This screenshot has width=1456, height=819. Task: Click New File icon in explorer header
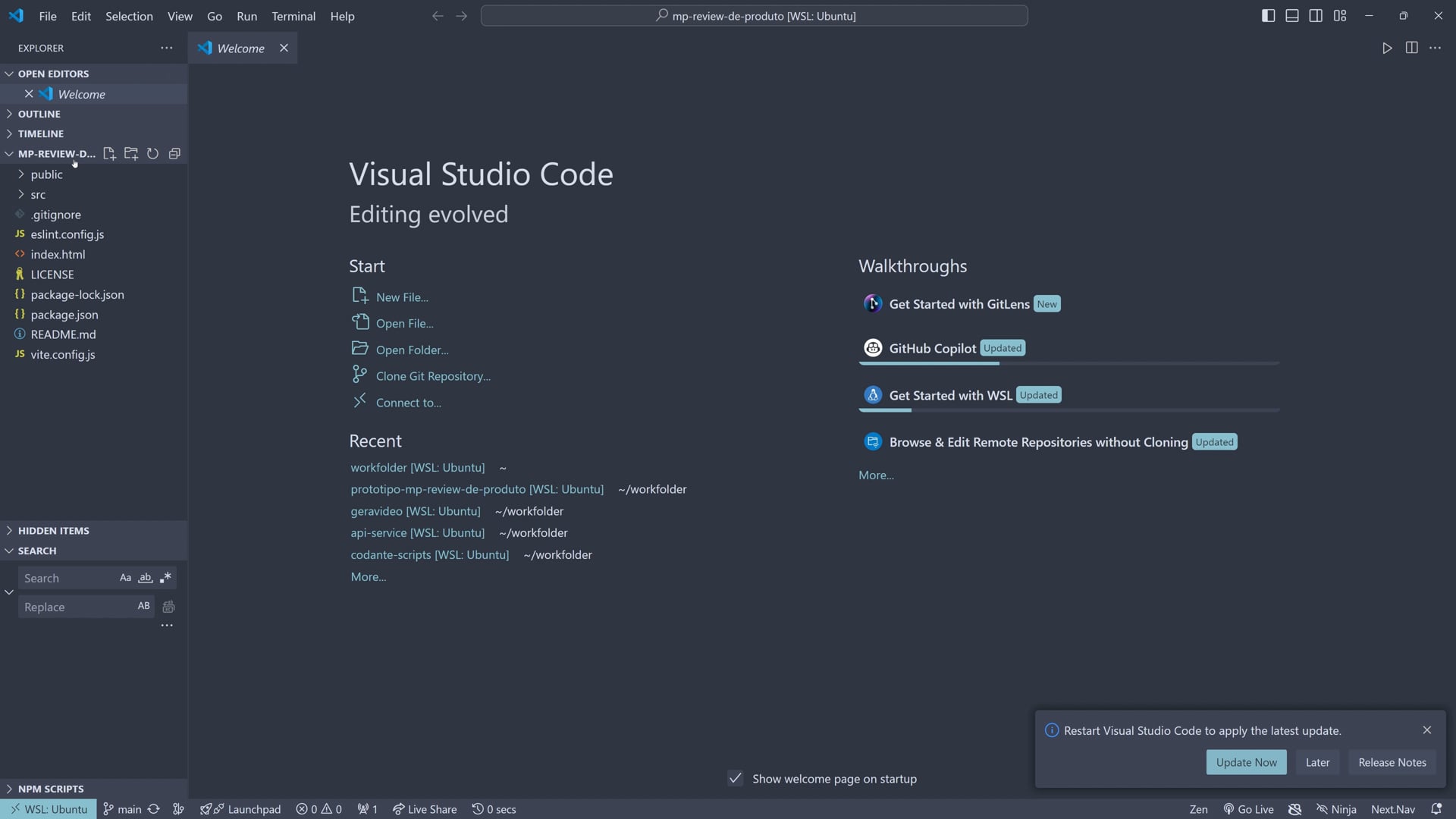click(109, 153)
